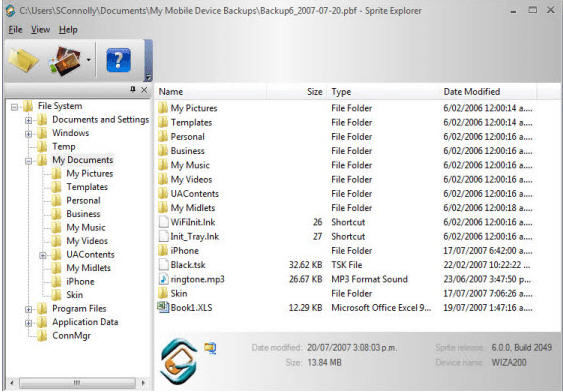The image size is (563, 392).
Task: Click Book1.XLS Excel file icon
Action: [163, 307]
